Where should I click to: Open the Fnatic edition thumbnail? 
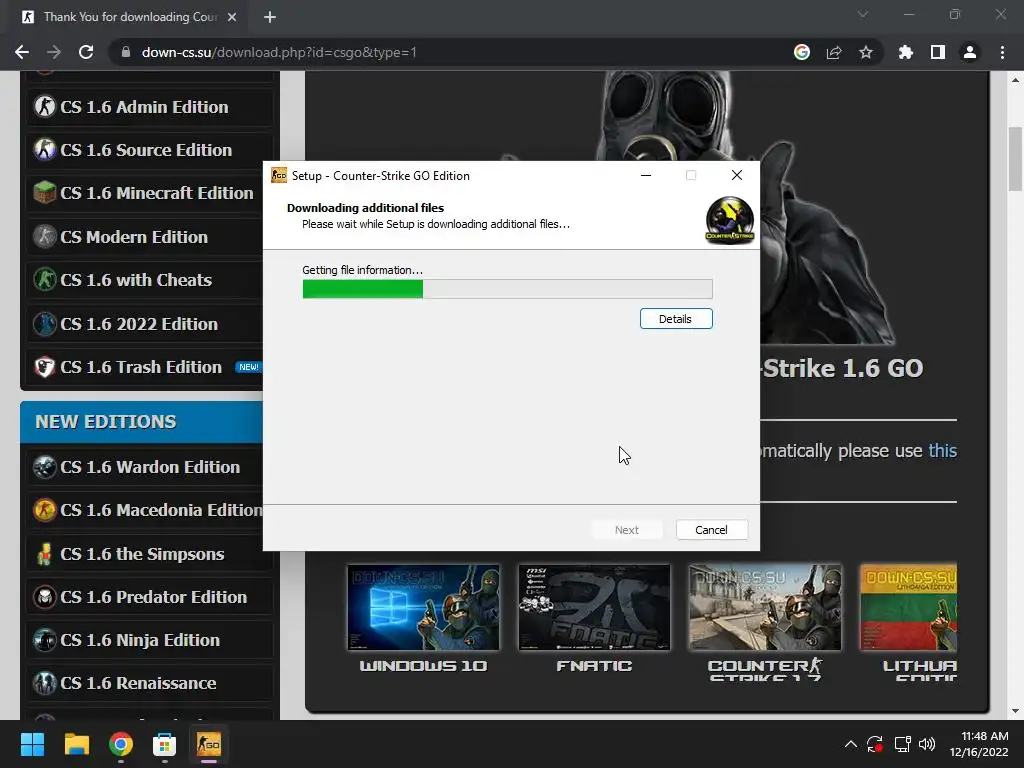[x=594, y=607]
